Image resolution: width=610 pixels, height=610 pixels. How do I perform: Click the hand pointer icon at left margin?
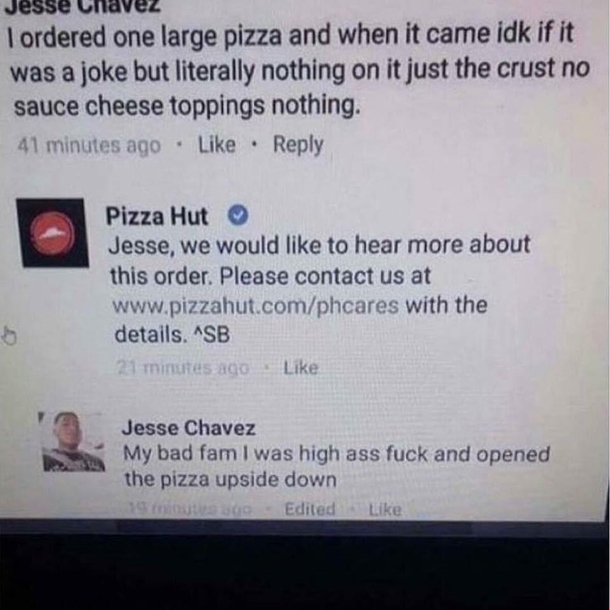(x=9, y=336)
